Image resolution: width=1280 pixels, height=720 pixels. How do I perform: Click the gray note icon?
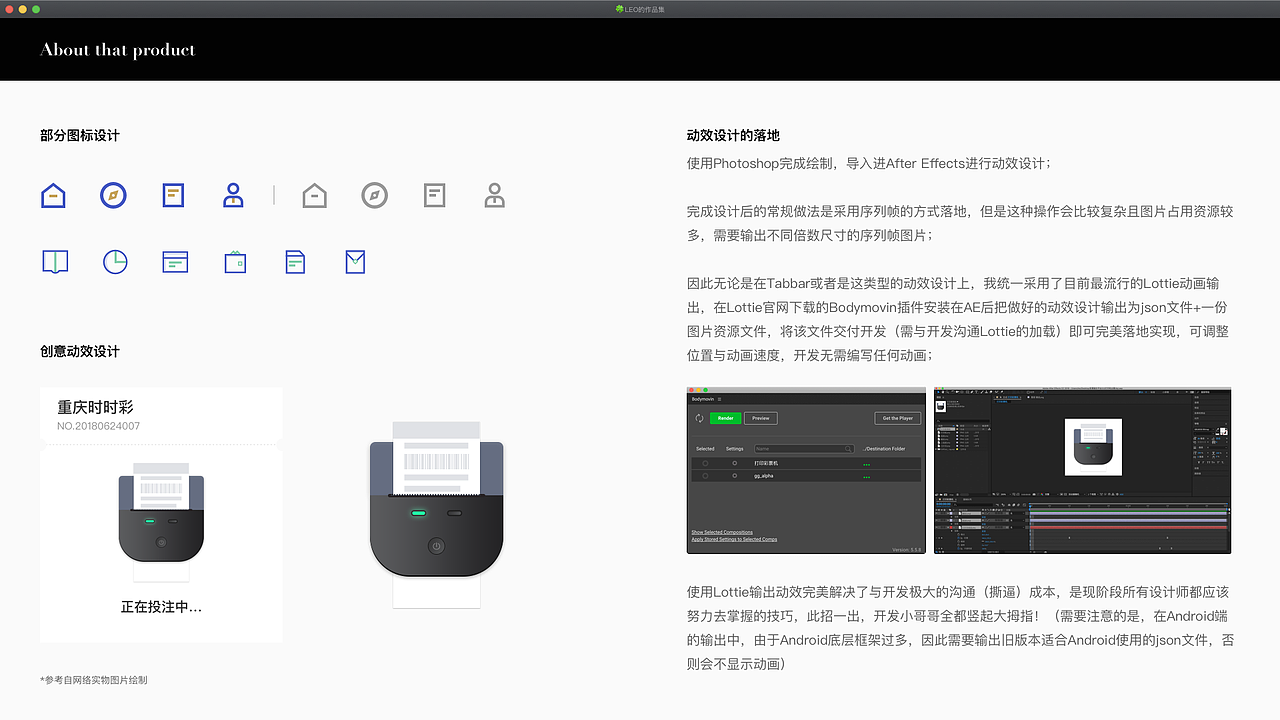coord(435,195)
